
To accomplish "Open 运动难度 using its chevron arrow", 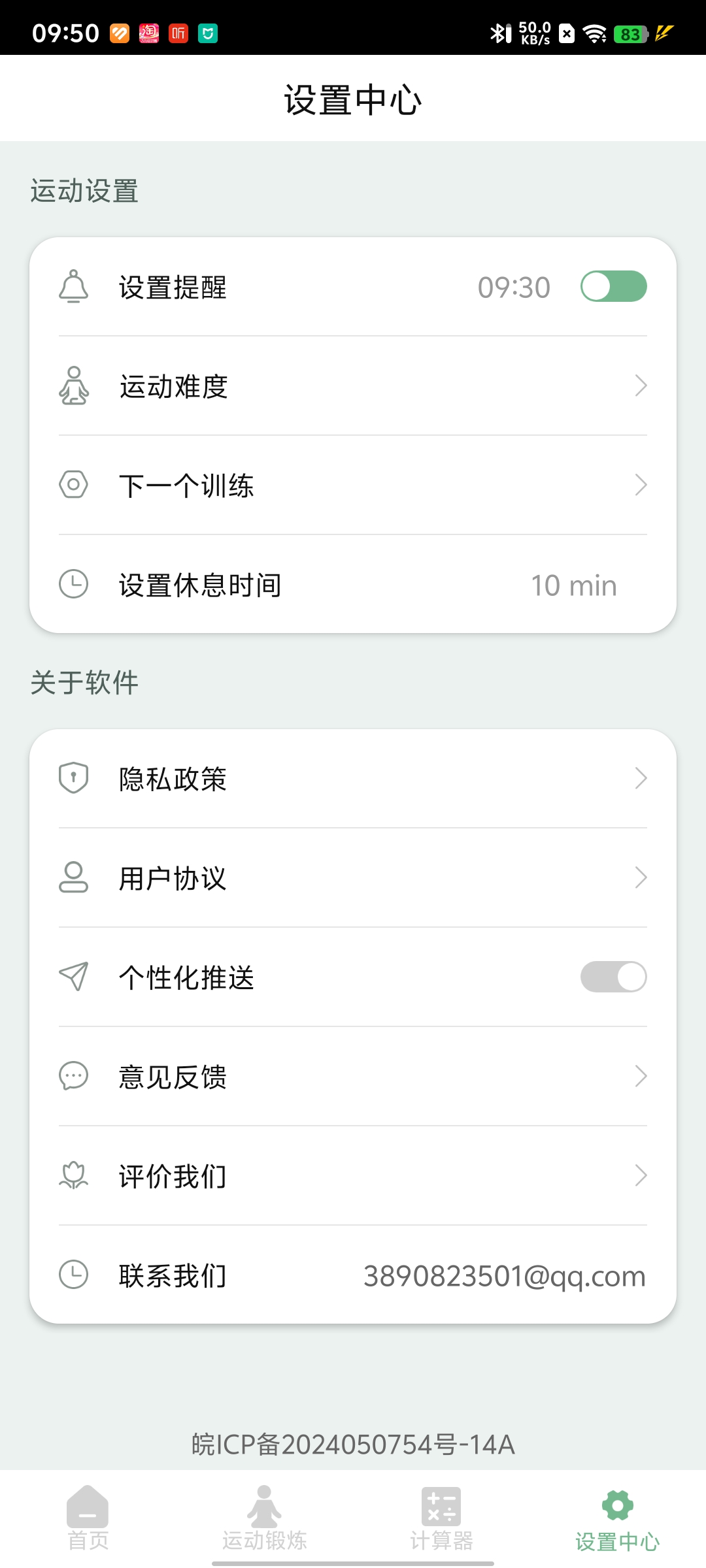I will pos(641,385).
